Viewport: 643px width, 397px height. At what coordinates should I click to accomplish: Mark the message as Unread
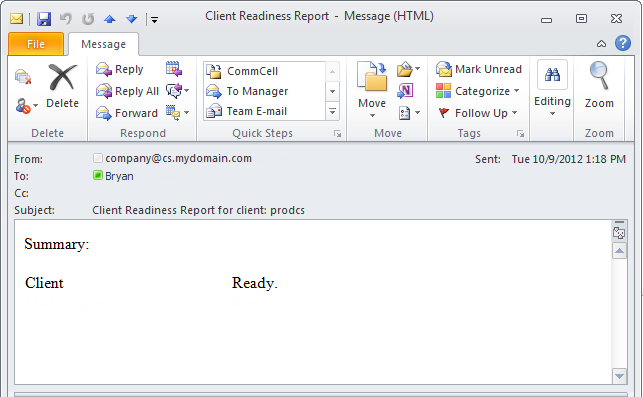pos(479,69)
